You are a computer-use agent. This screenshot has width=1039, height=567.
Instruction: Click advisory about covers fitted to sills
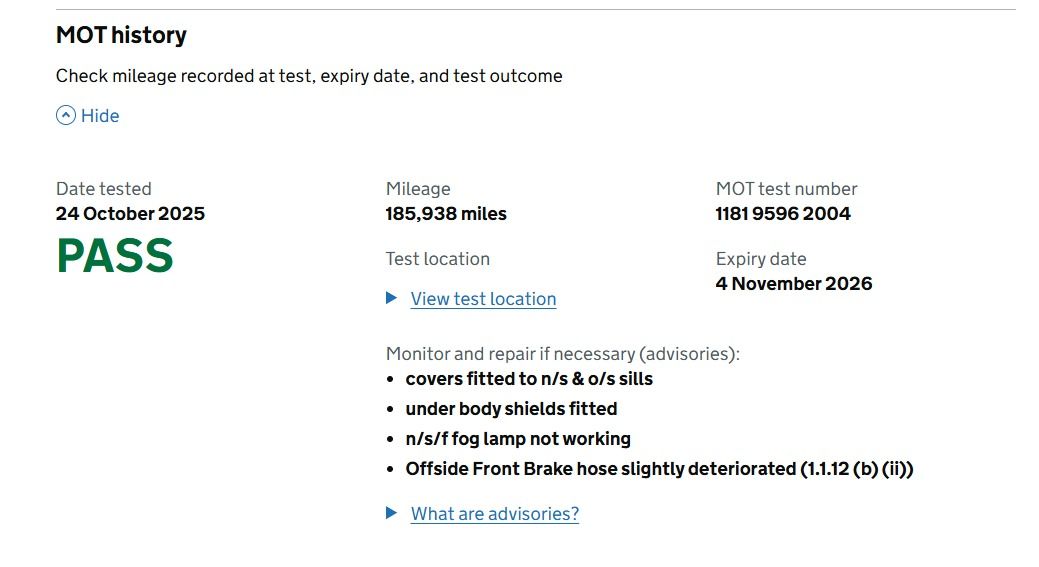point(529,379)
